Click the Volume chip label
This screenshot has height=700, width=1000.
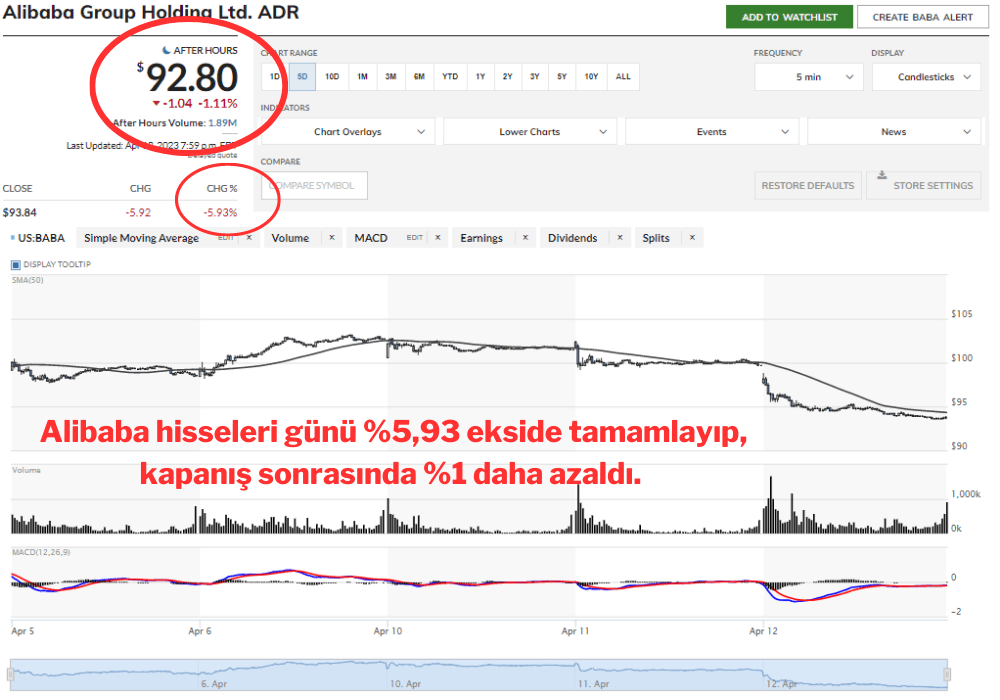point(290,238)
